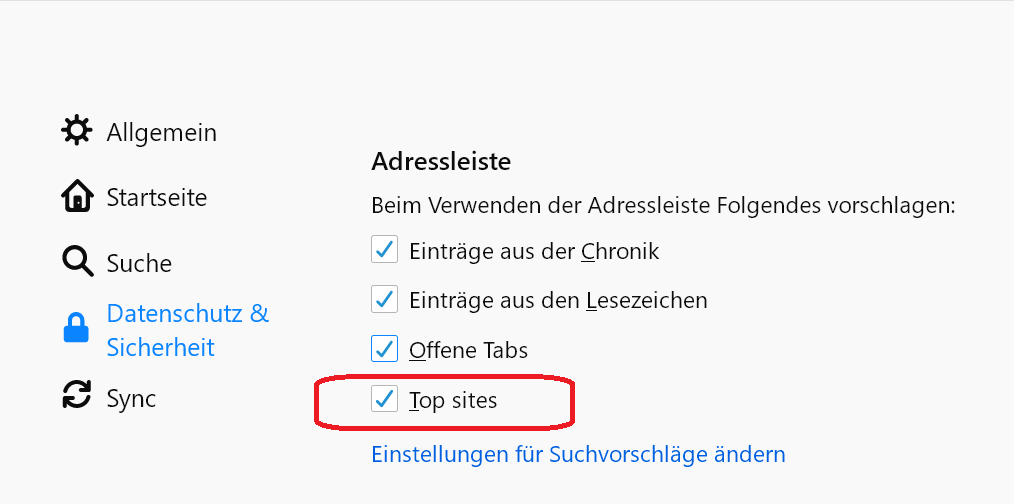Screen dimensions: 1014x504
Task: Click the Adressleiste section heading
Action: (441, 161)
